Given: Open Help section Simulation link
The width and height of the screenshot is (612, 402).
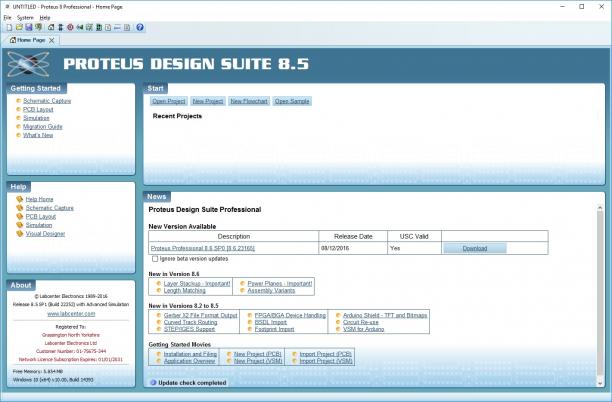Looking at the screenshot, I should (39, 225).
